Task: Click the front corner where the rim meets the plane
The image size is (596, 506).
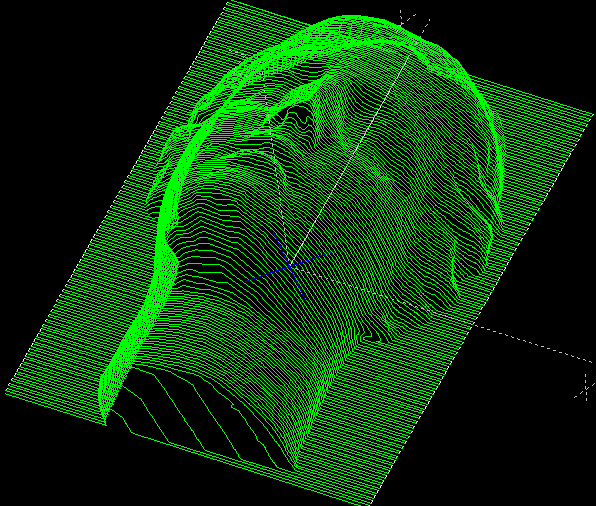Action: (106, 420)
